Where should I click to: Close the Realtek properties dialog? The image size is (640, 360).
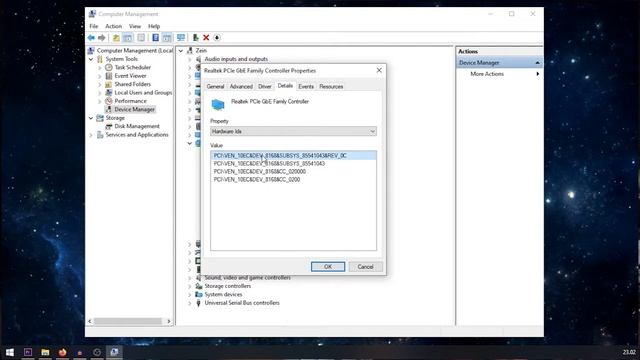pos(379,71)
